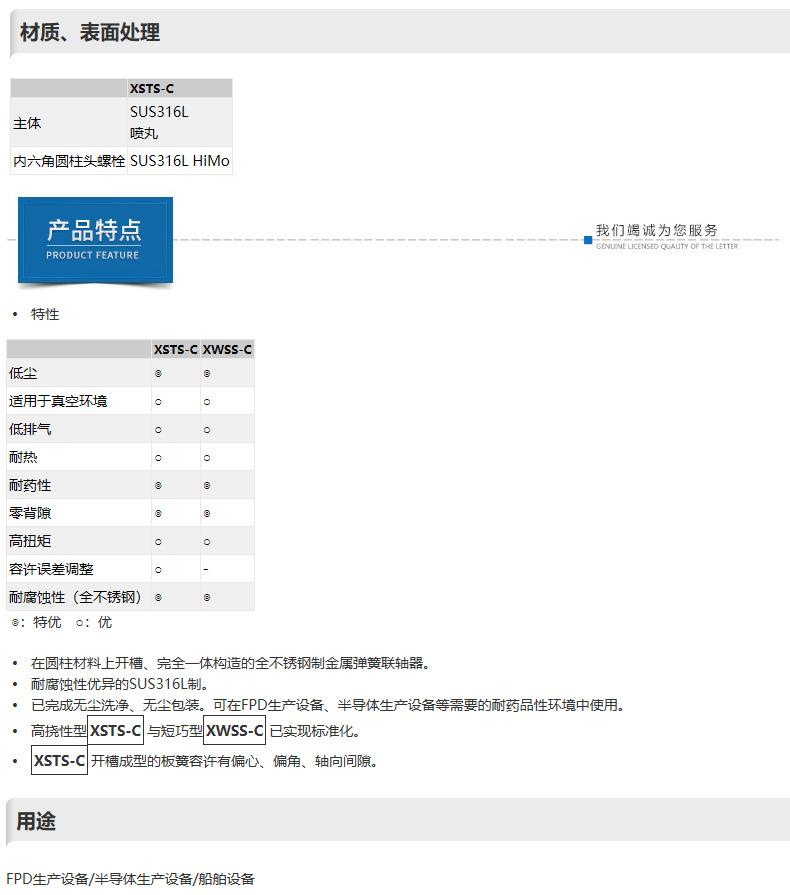The image size is (790, 895).
Task: Click the 低尘 rating symbol under XSTS-C
Action: point(158,373)
